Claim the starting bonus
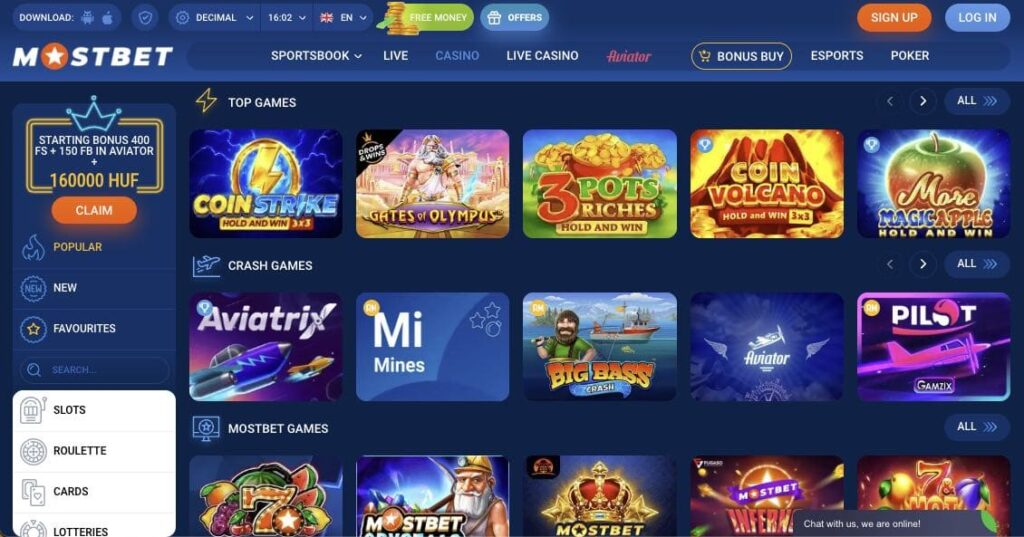1024x537 pixels. (x=94, y=210)
